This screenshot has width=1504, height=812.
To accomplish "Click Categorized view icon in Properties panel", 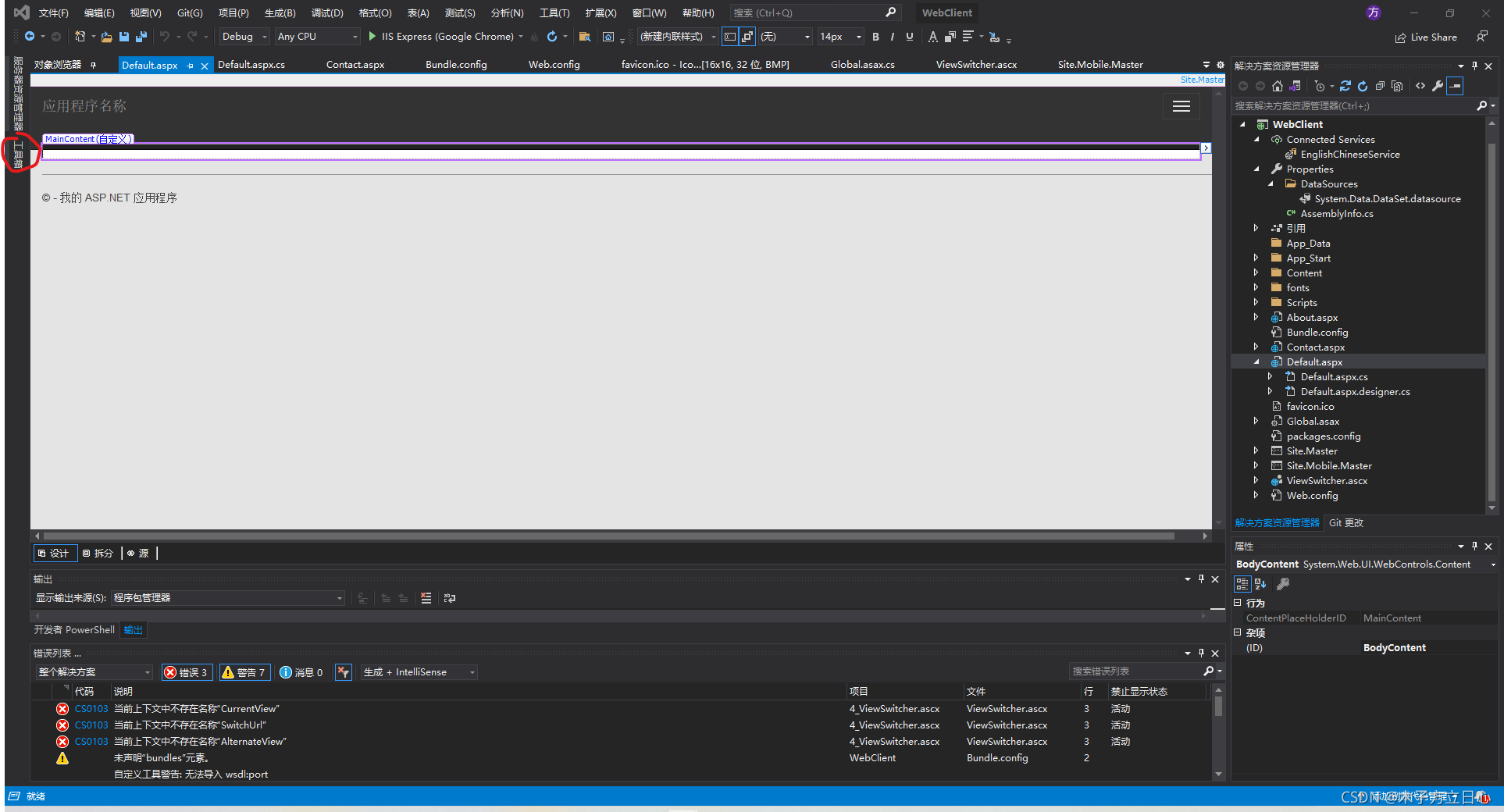I will [x=1242, y=584].
